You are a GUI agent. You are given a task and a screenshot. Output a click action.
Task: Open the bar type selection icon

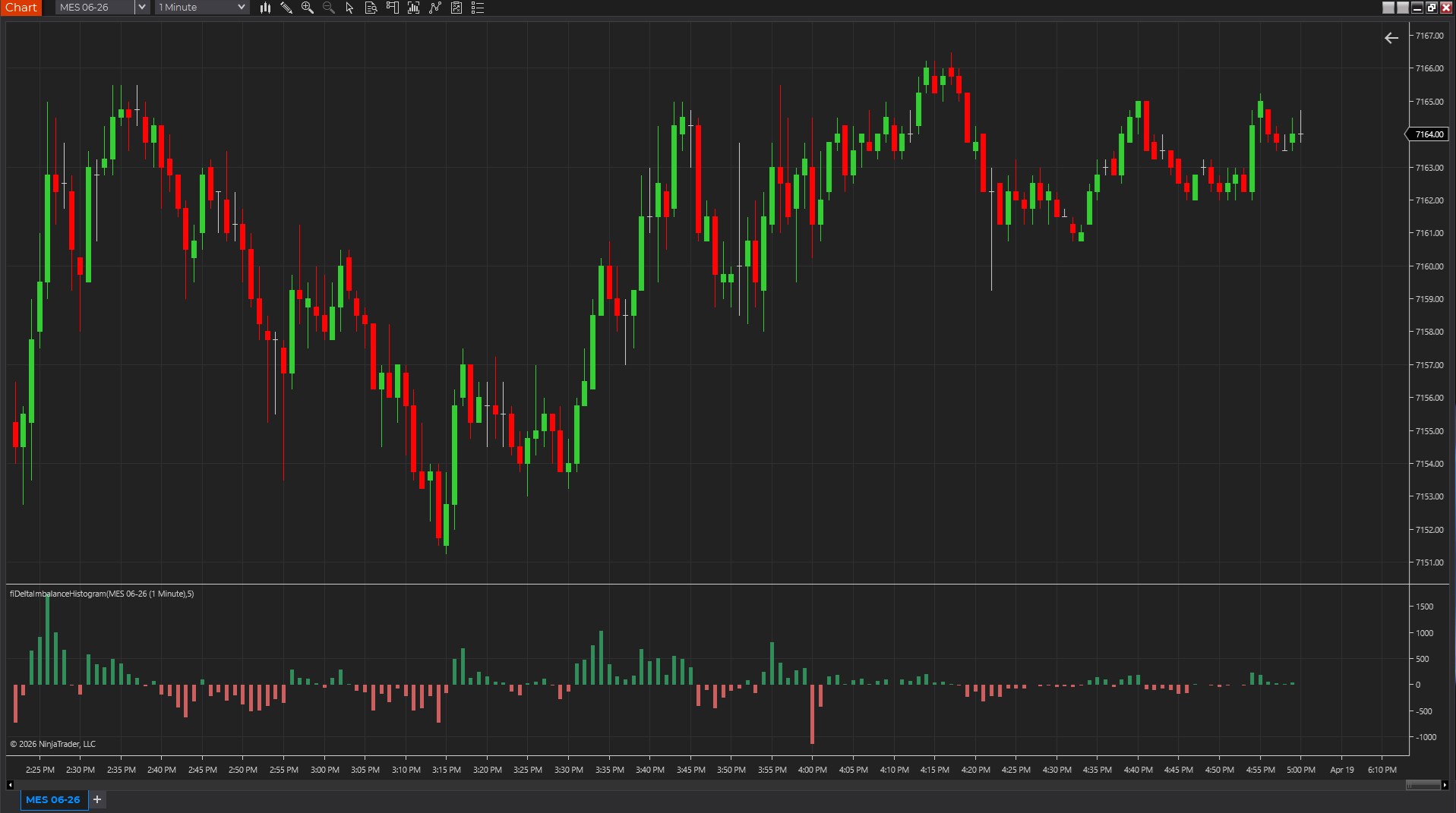coord(265,8)
